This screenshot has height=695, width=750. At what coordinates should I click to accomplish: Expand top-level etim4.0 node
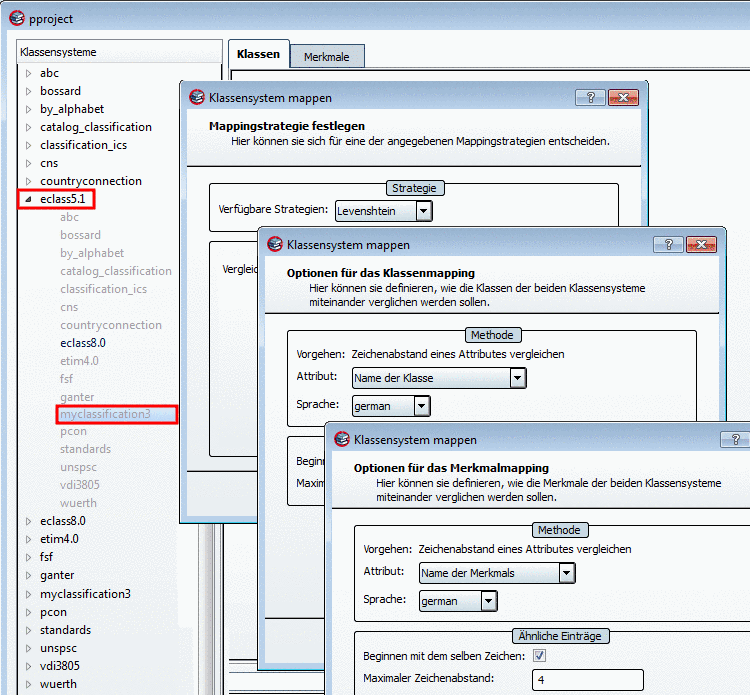28,539
